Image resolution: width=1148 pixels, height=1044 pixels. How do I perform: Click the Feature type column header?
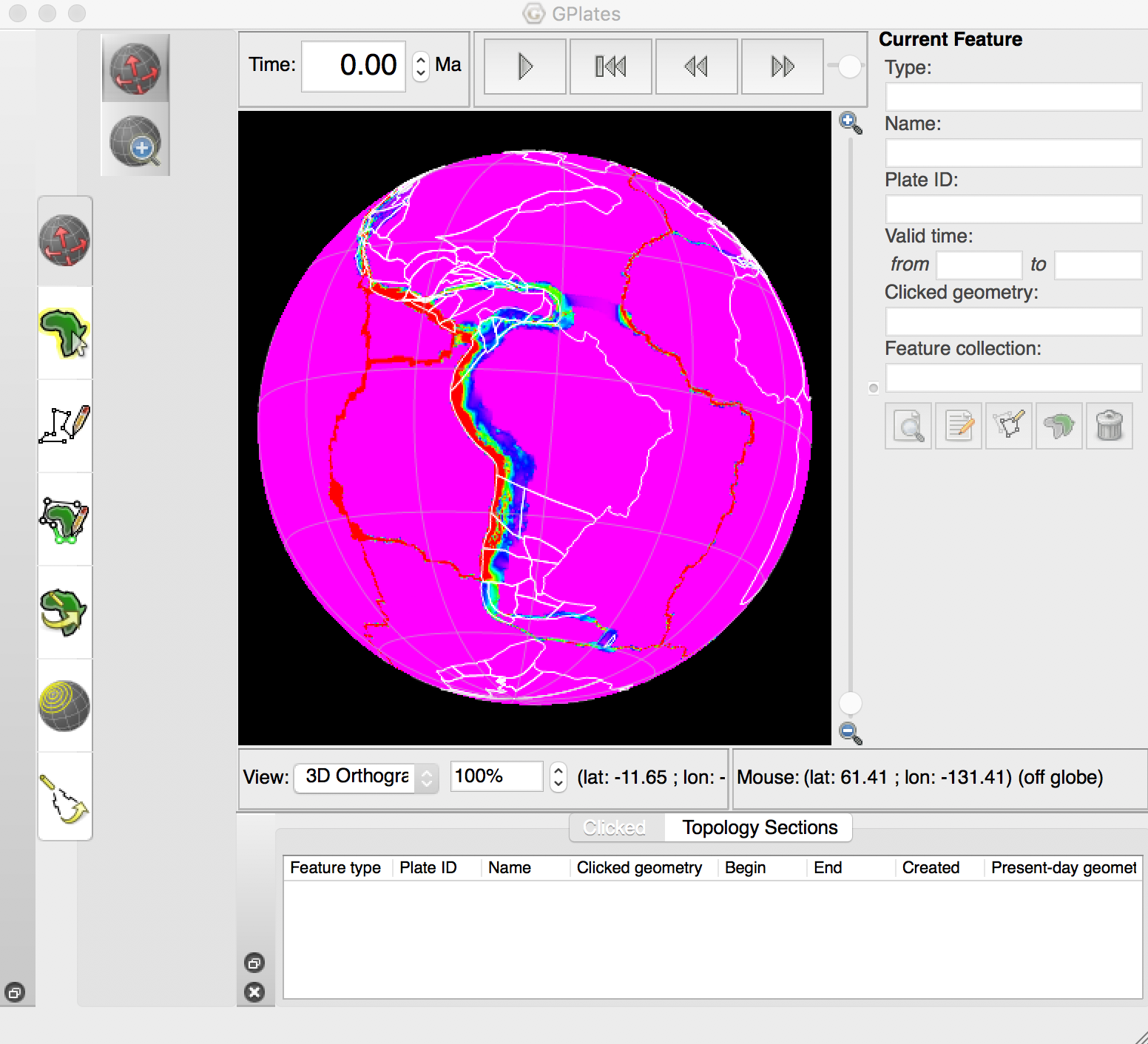tap(338, 867)
